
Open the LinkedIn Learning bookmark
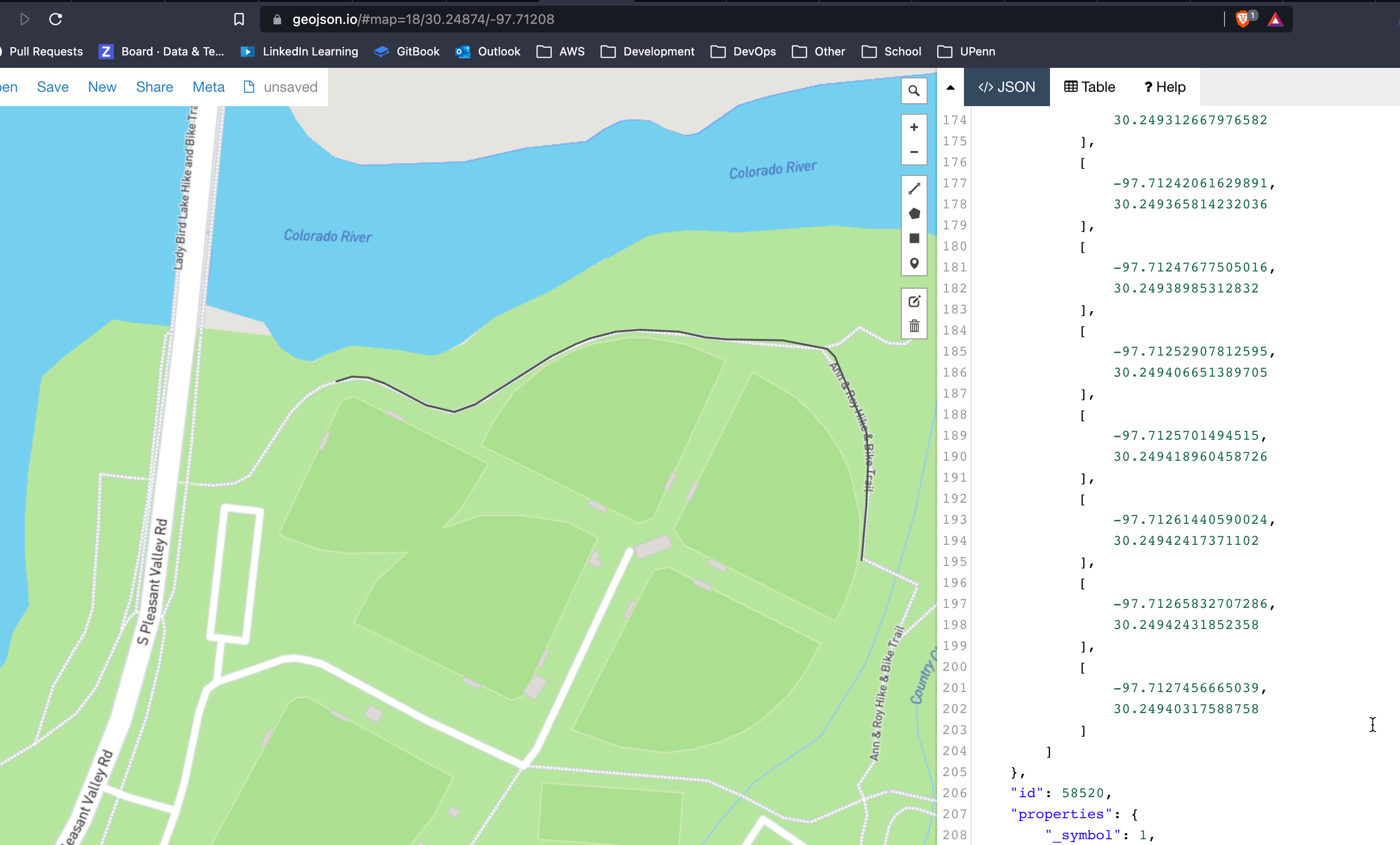(299, 52)
